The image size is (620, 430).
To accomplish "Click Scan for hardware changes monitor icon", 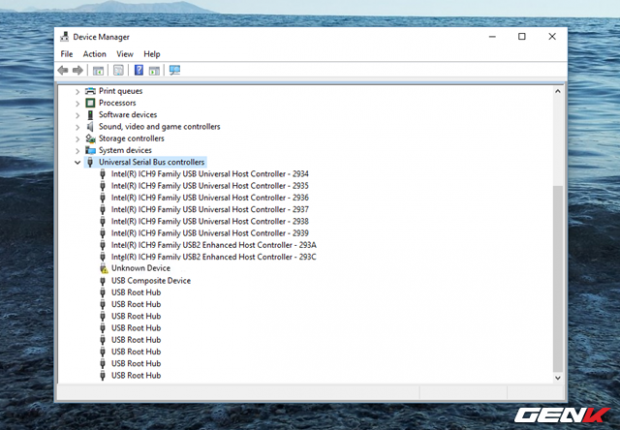I will [x=175, y=70].
